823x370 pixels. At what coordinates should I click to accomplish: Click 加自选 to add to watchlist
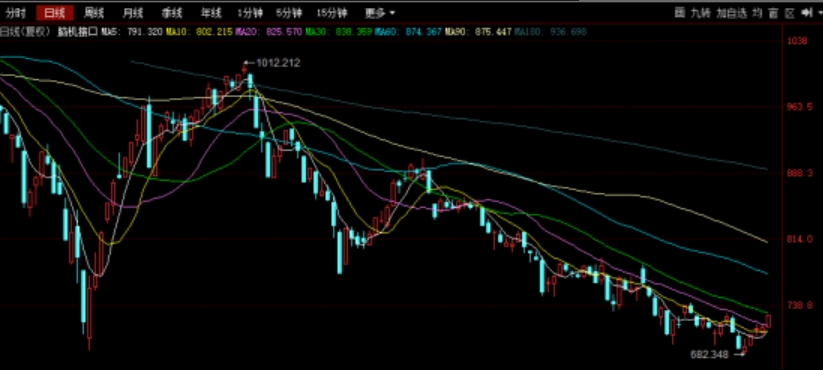tap(731, 13)
